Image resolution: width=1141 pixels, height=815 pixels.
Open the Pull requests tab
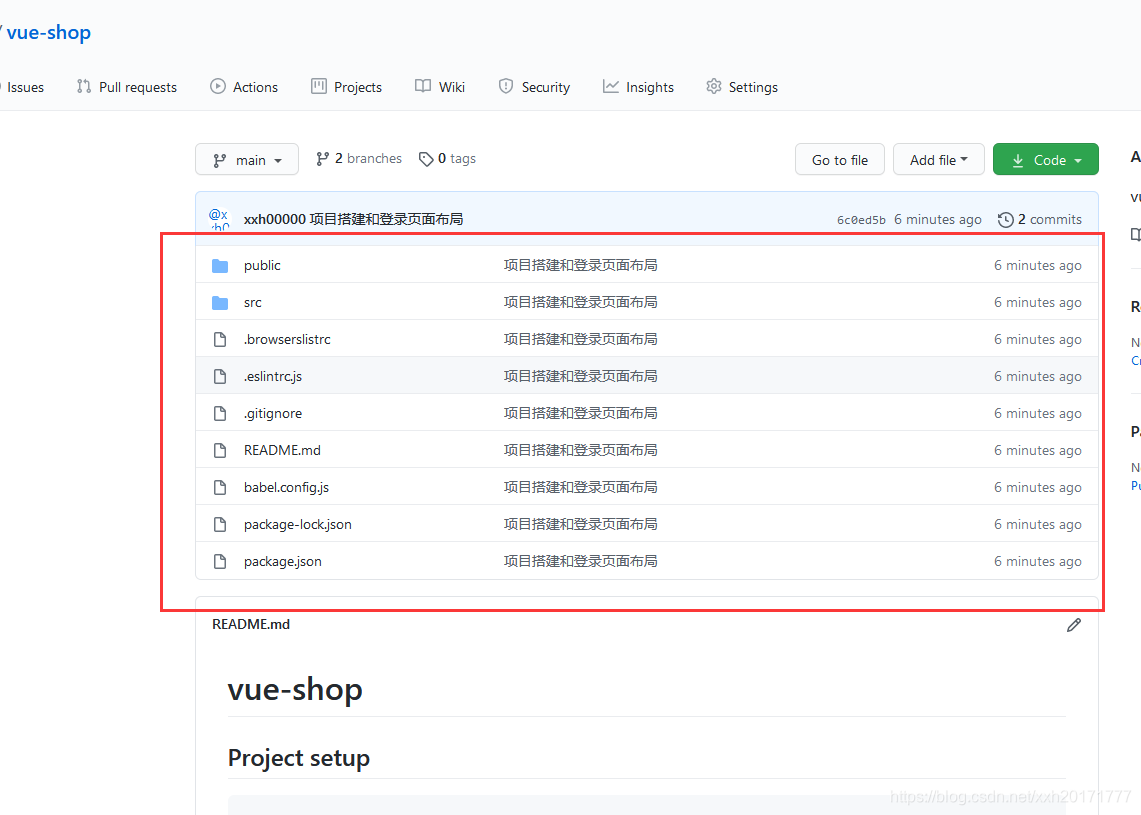(x=127, y=87)
